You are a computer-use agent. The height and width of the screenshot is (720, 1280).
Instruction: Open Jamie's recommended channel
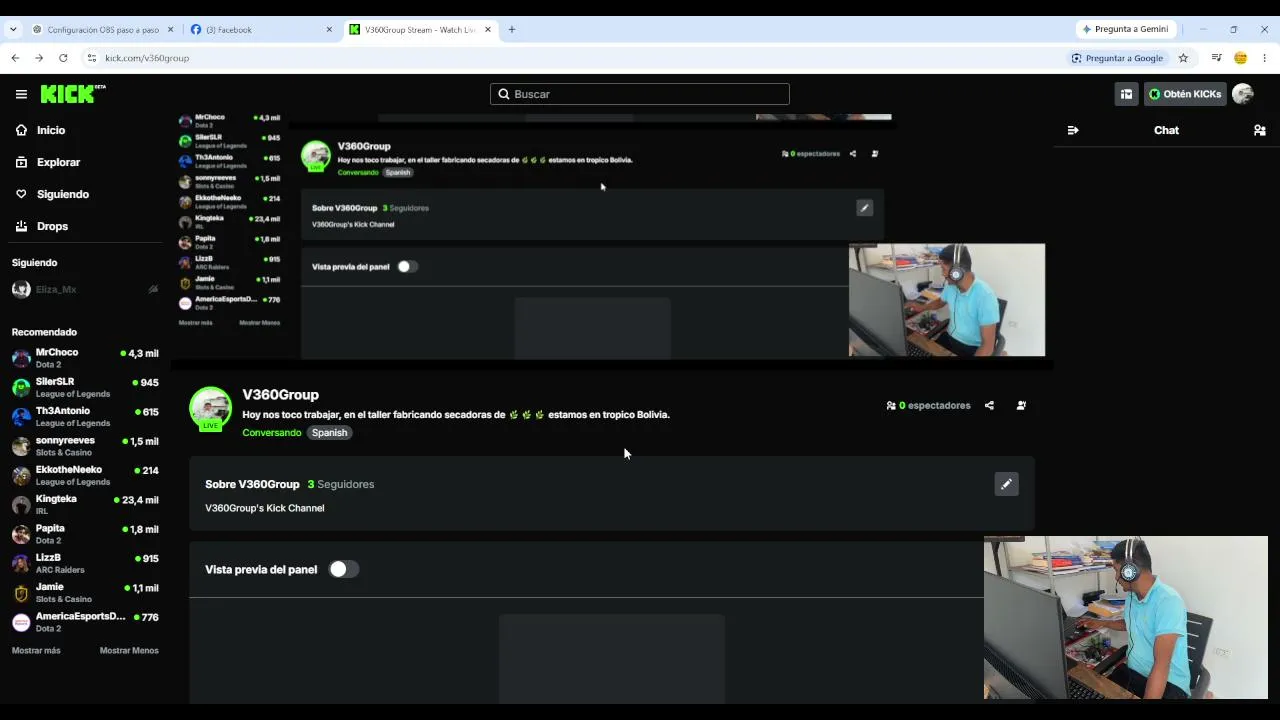pos(85,593)
